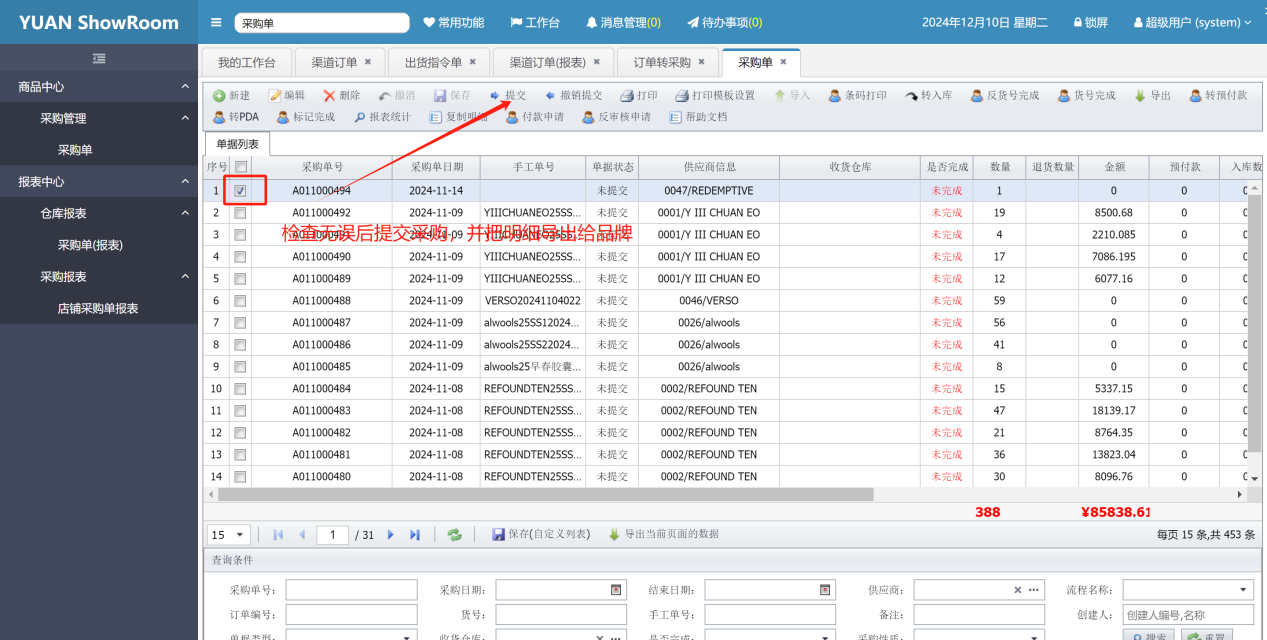Click 标记完成 mark complete button
Viewport: 1267px width, 640px height.
tap(306, 117)
